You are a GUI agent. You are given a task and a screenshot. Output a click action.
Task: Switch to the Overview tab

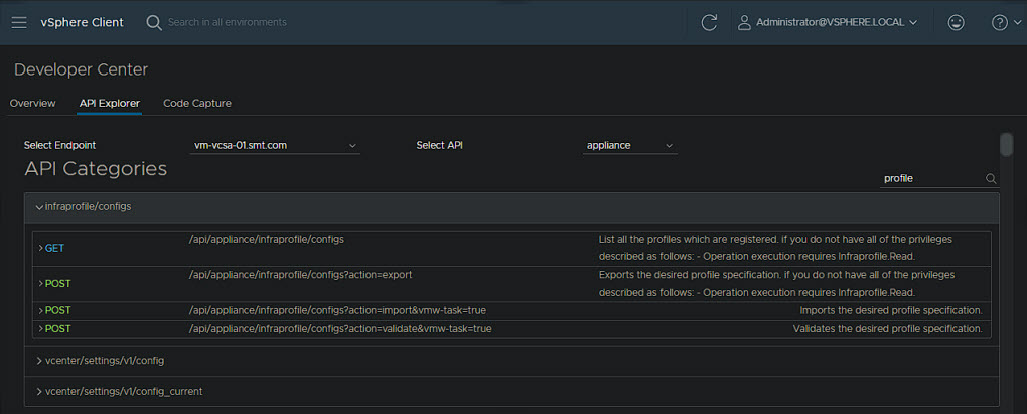coord(32,103)
